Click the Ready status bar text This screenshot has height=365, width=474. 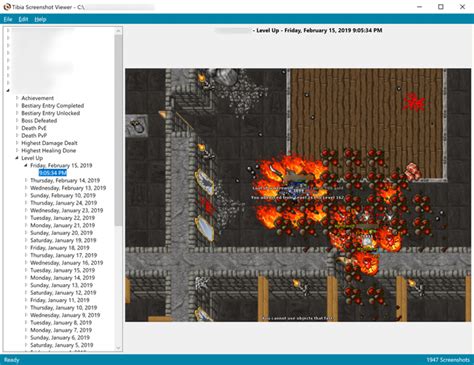[12, 360]
